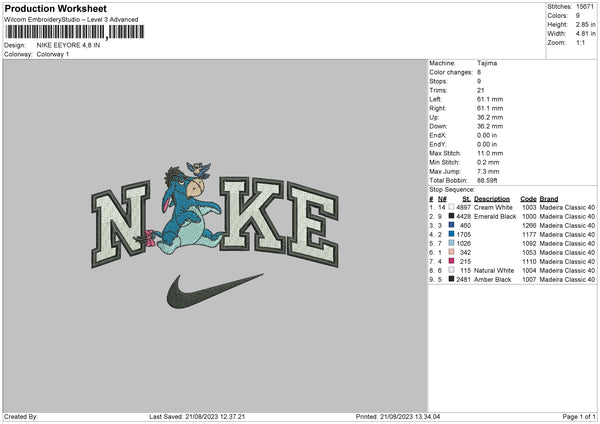Viewport: 600px width, 424px height.
Task: Click the Max Stitch value 11.0 mm
Action: point(490,153)
